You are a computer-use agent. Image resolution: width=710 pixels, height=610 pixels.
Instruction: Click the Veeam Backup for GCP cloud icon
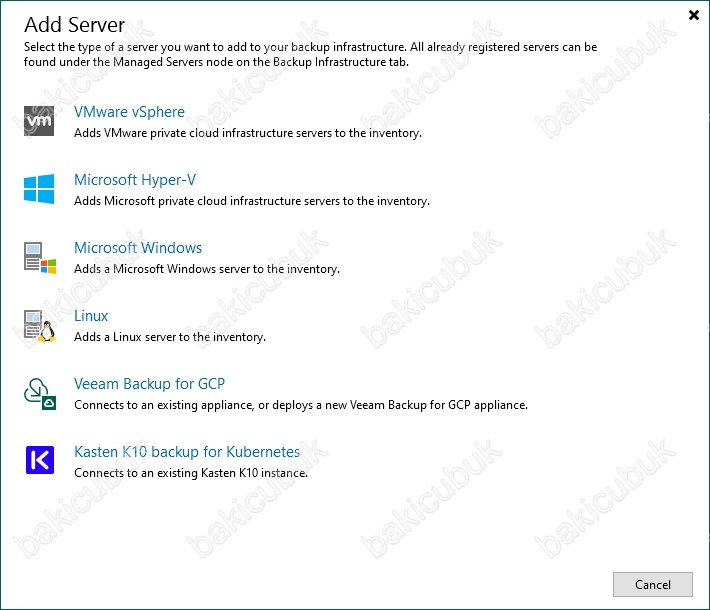(40, 394)
